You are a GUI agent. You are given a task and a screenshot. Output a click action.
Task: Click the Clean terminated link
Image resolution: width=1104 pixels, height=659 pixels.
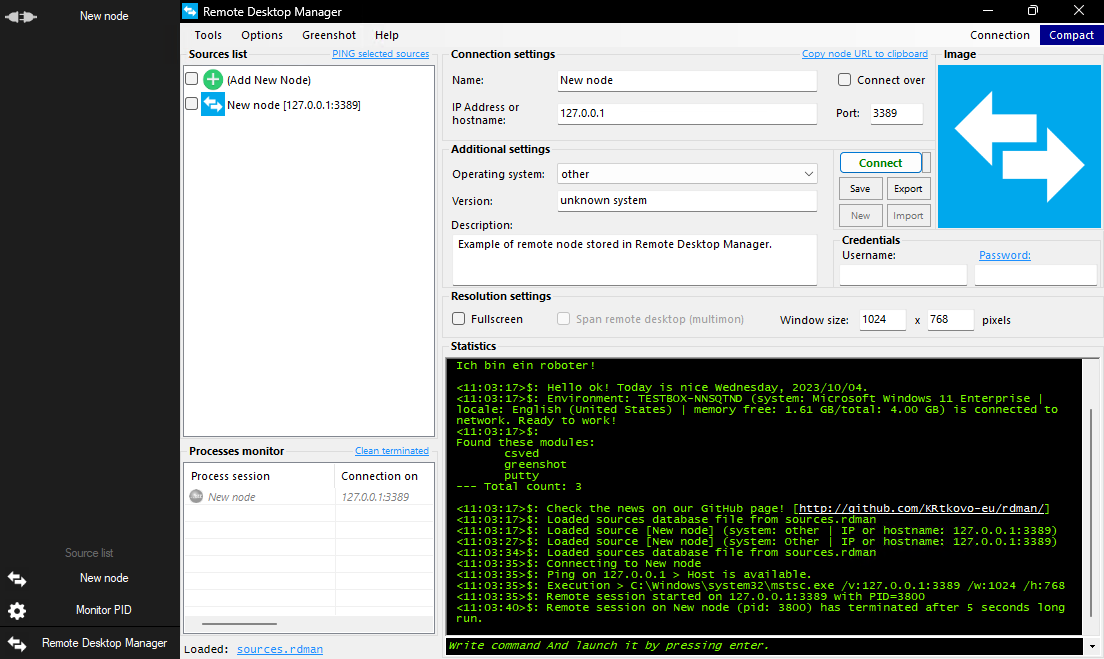click(391, 451)
